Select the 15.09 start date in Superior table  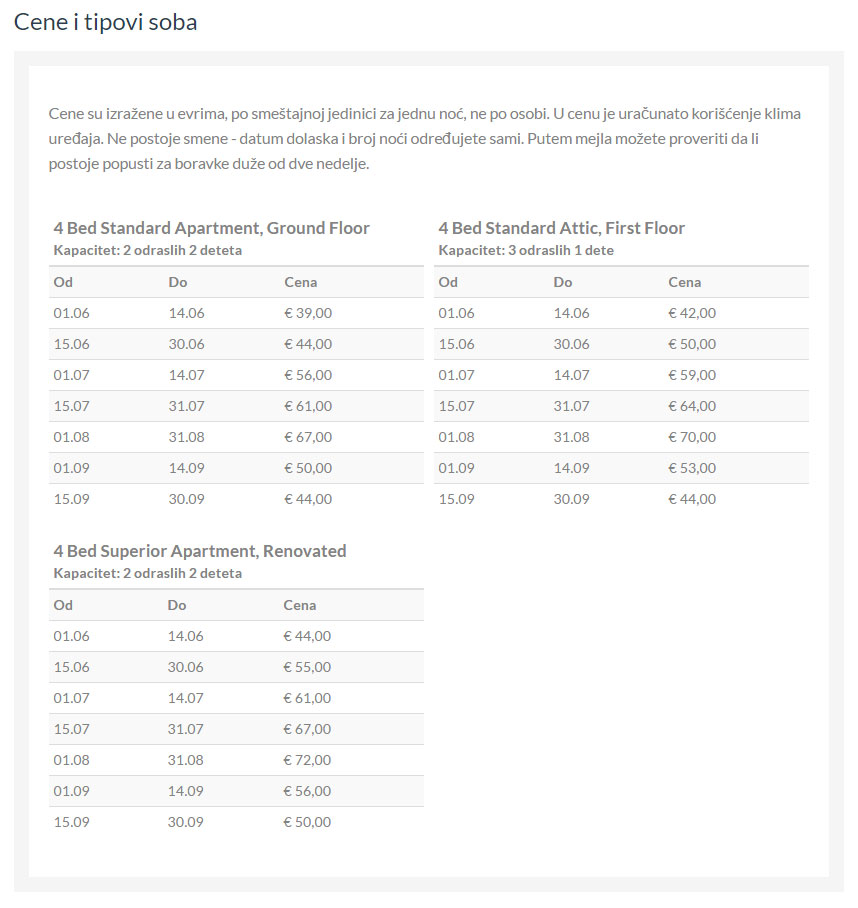point(71,822)
